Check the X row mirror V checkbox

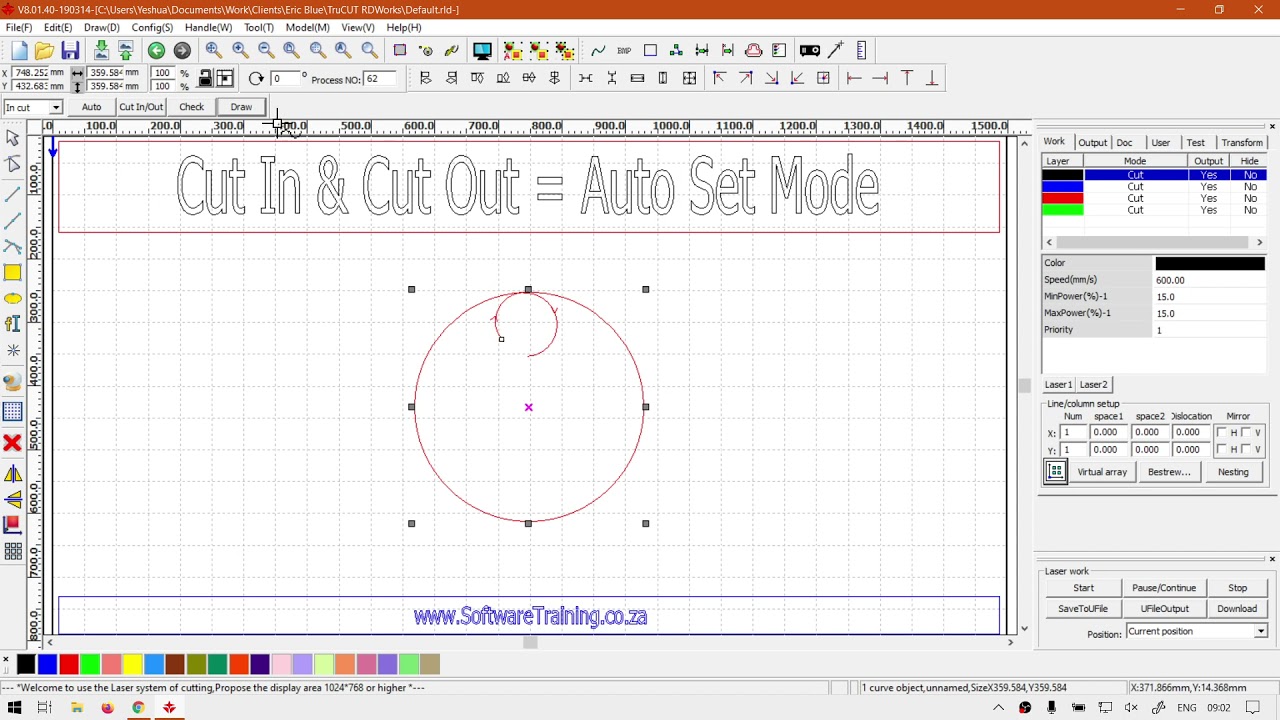click(x=1246, y=433)
